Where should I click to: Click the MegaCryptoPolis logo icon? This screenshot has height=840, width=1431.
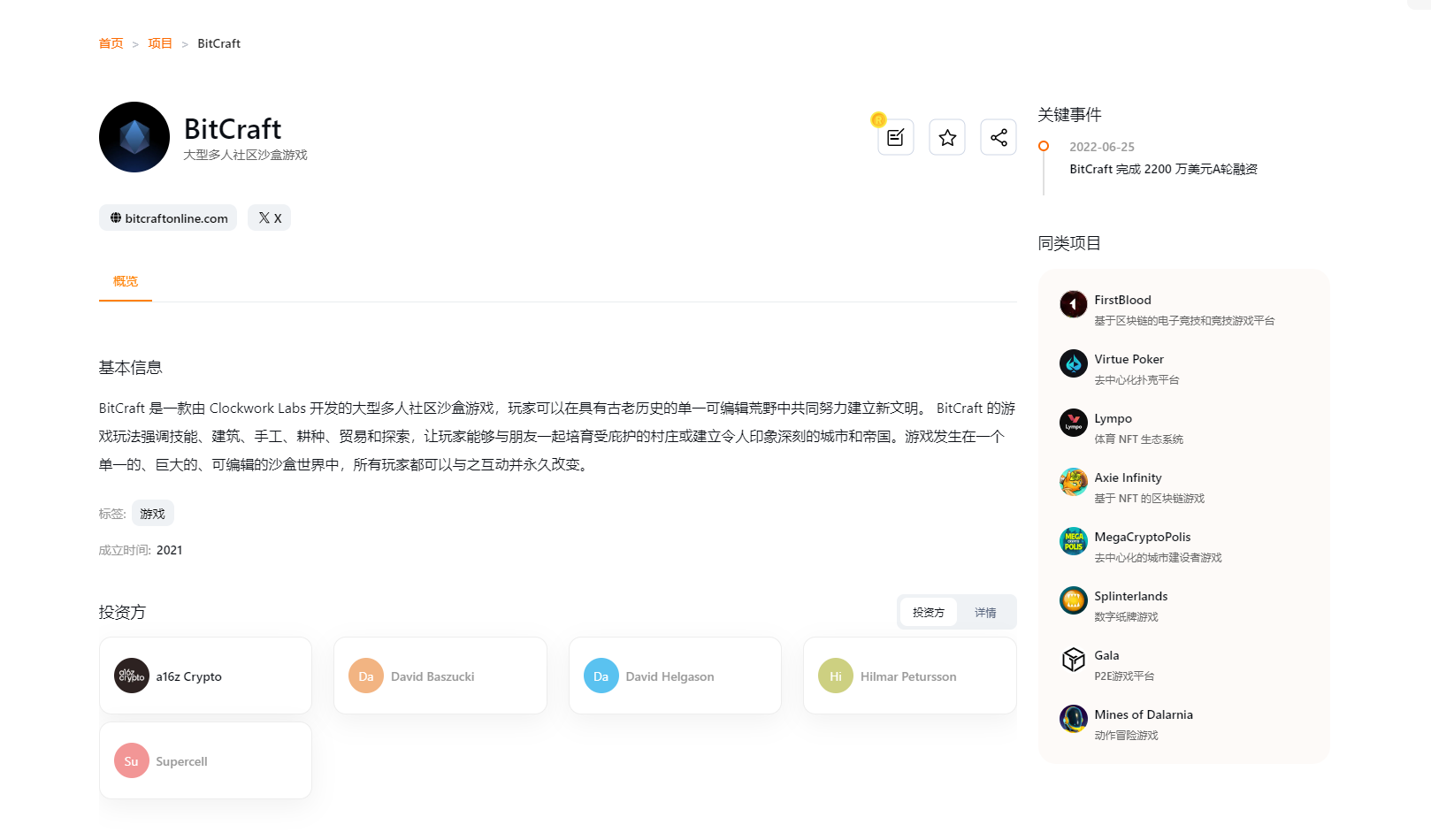click(1074, 541)
